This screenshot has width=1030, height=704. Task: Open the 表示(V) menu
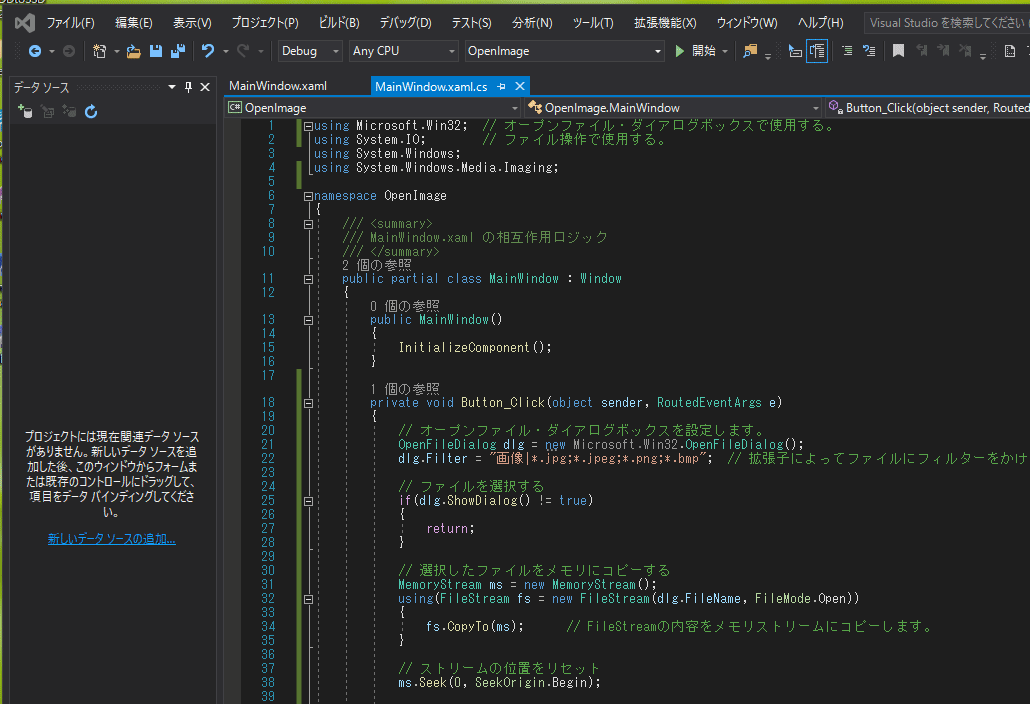[x=192, y=23]
